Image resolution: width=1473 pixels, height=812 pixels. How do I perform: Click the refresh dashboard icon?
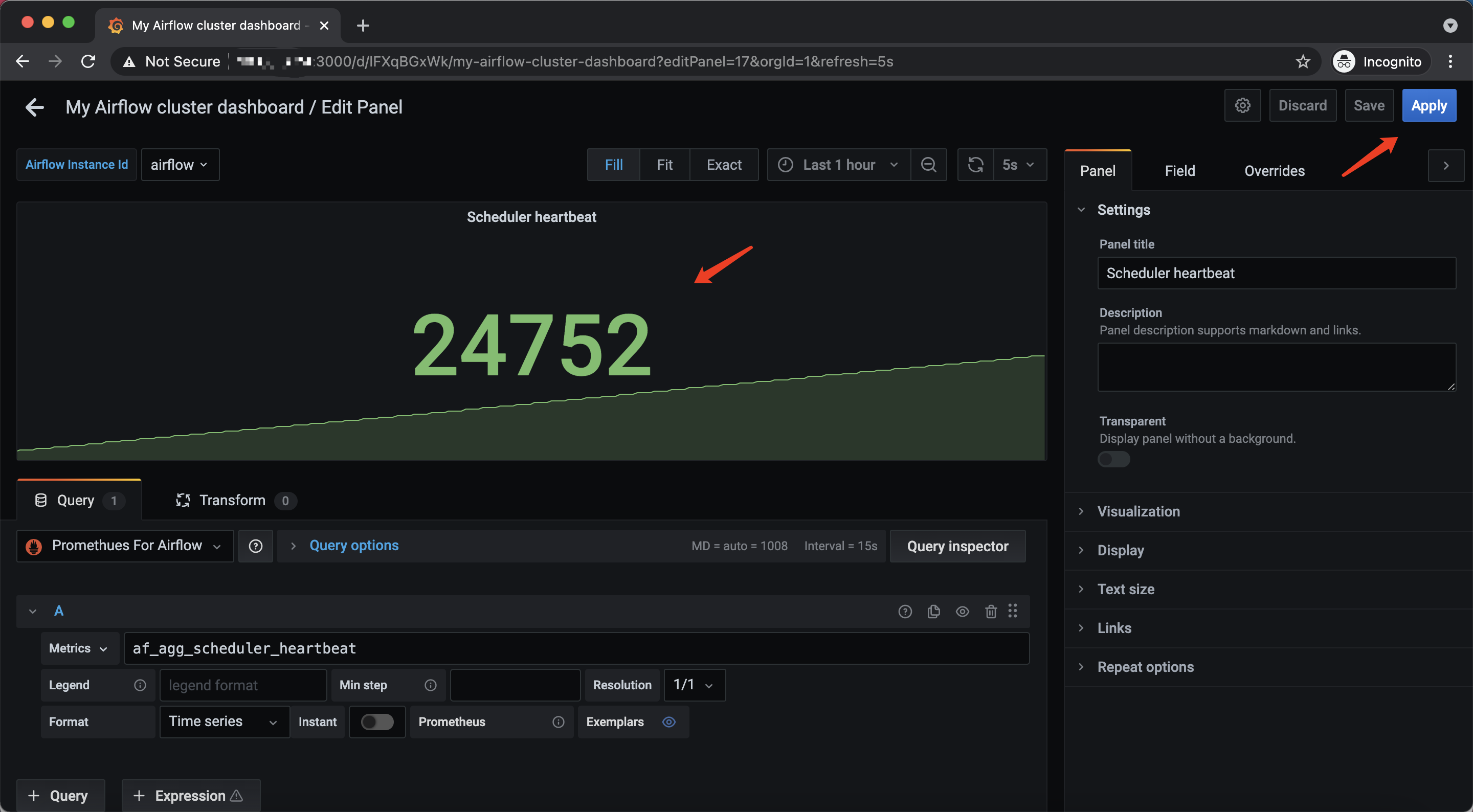[x=975, y=165]
